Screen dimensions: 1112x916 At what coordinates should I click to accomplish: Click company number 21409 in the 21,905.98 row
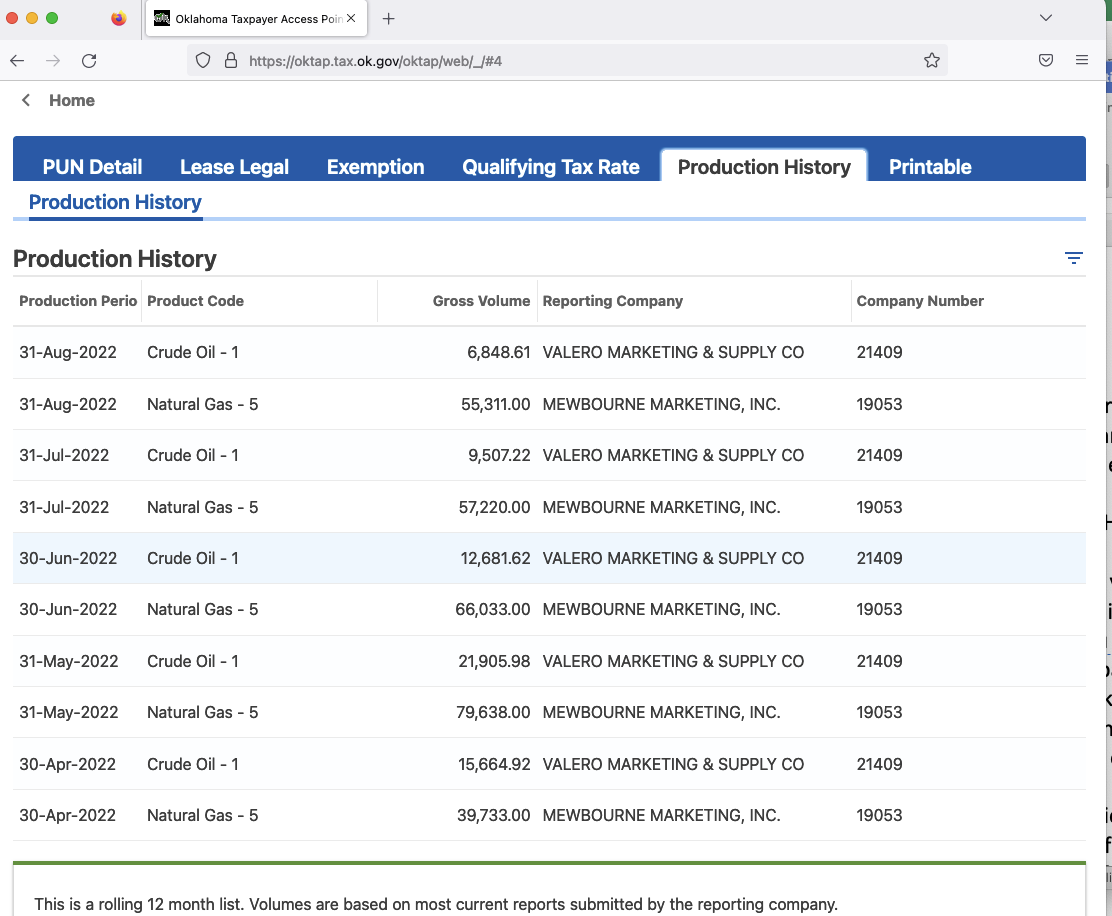[x=879, y=661]
